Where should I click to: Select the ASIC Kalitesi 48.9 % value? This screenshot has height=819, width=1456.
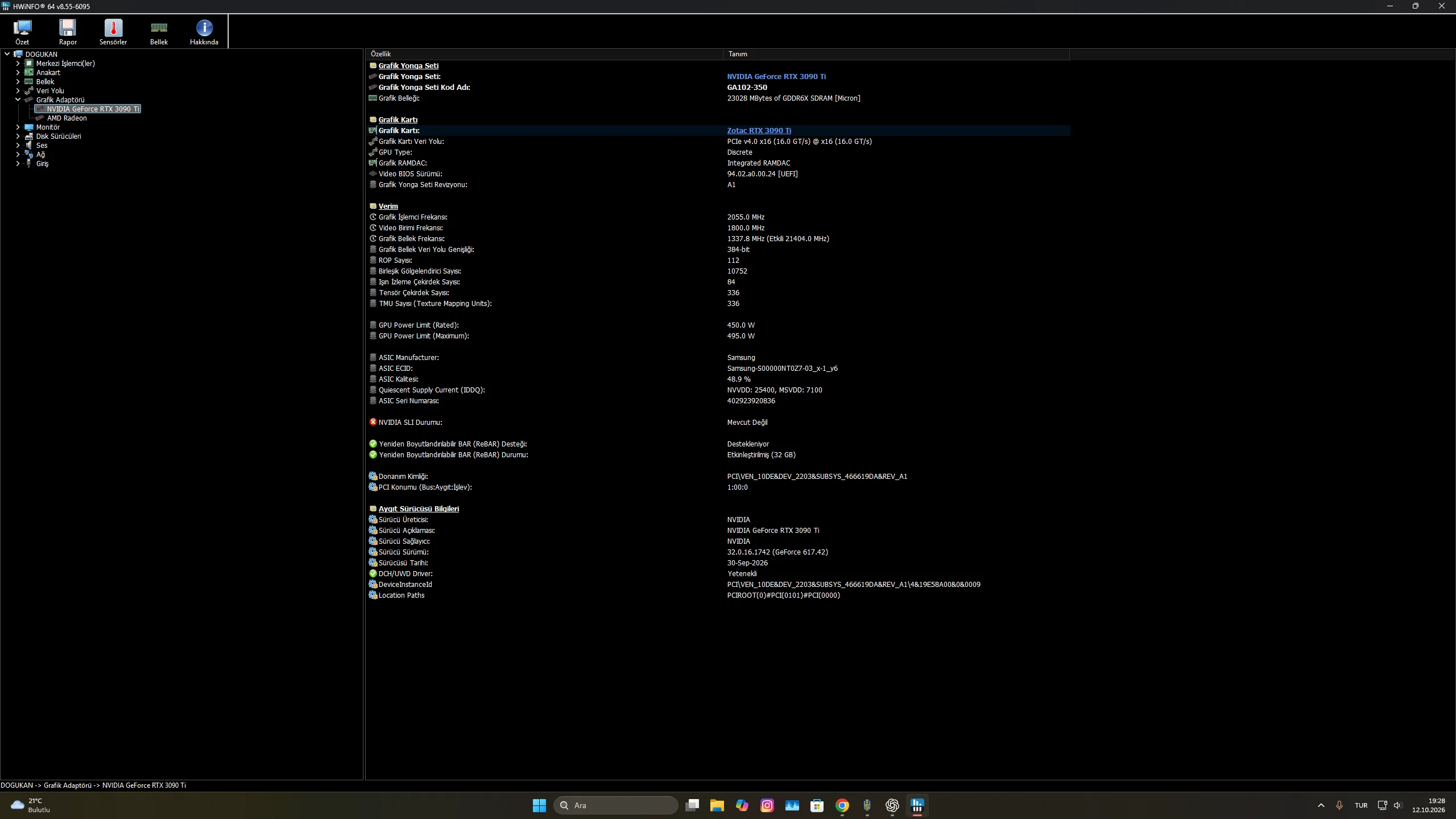(x=739, y=379)
